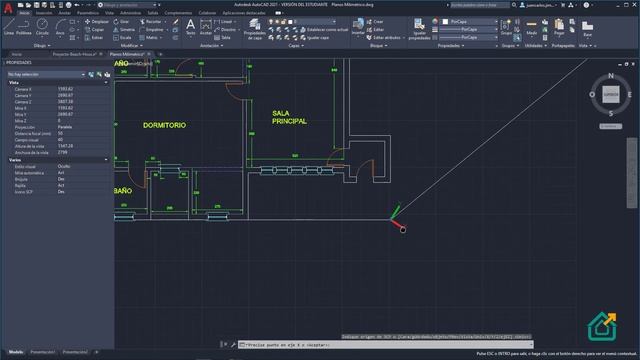Viewport: 640px width, 360px height.
Task: Select the Línea drawing tool
Action: [x=9, y=27]
